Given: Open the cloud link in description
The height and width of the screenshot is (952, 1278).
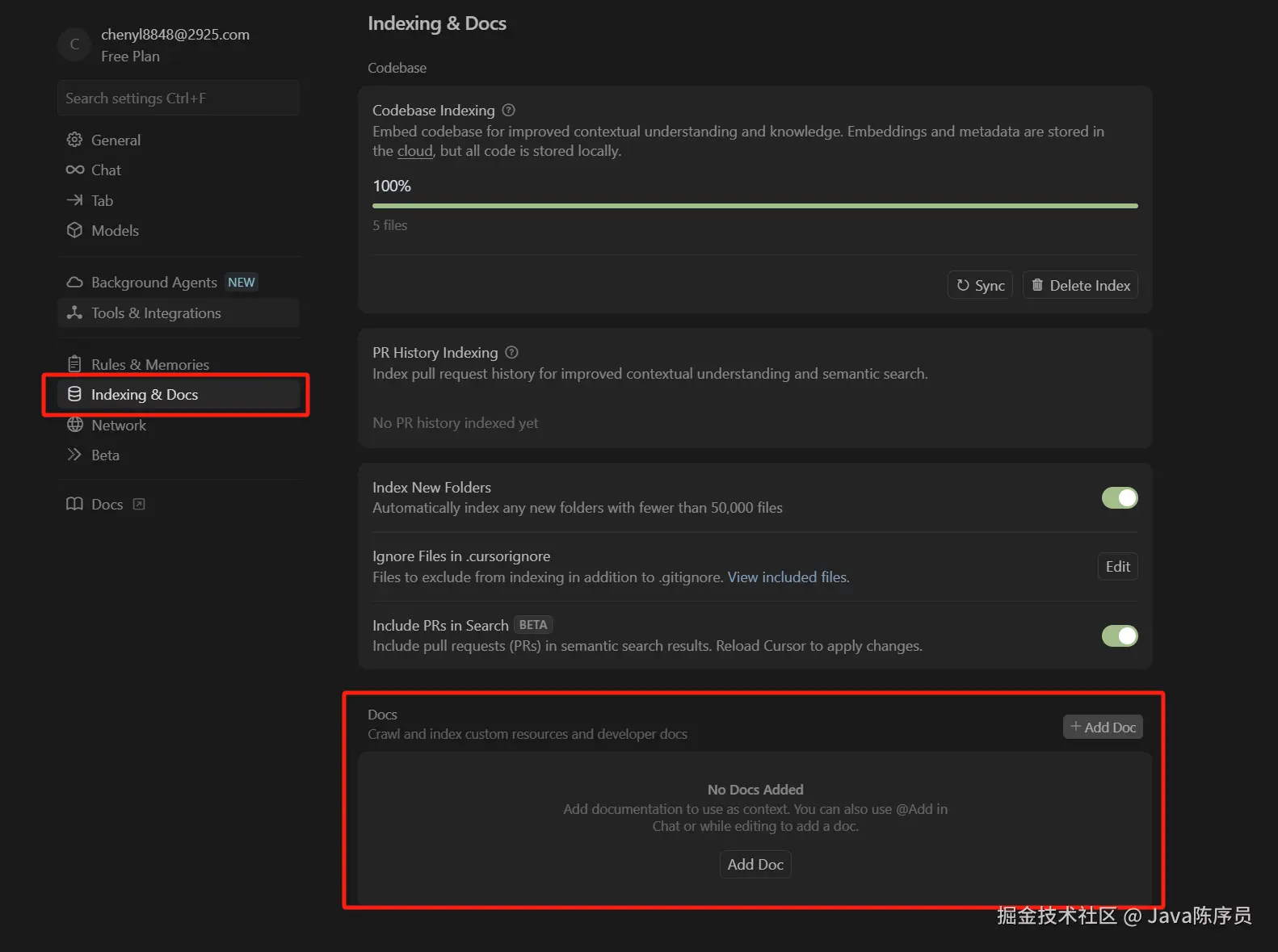Looking at the screenshot, I should pyautogui.click(x=415, y=151).
